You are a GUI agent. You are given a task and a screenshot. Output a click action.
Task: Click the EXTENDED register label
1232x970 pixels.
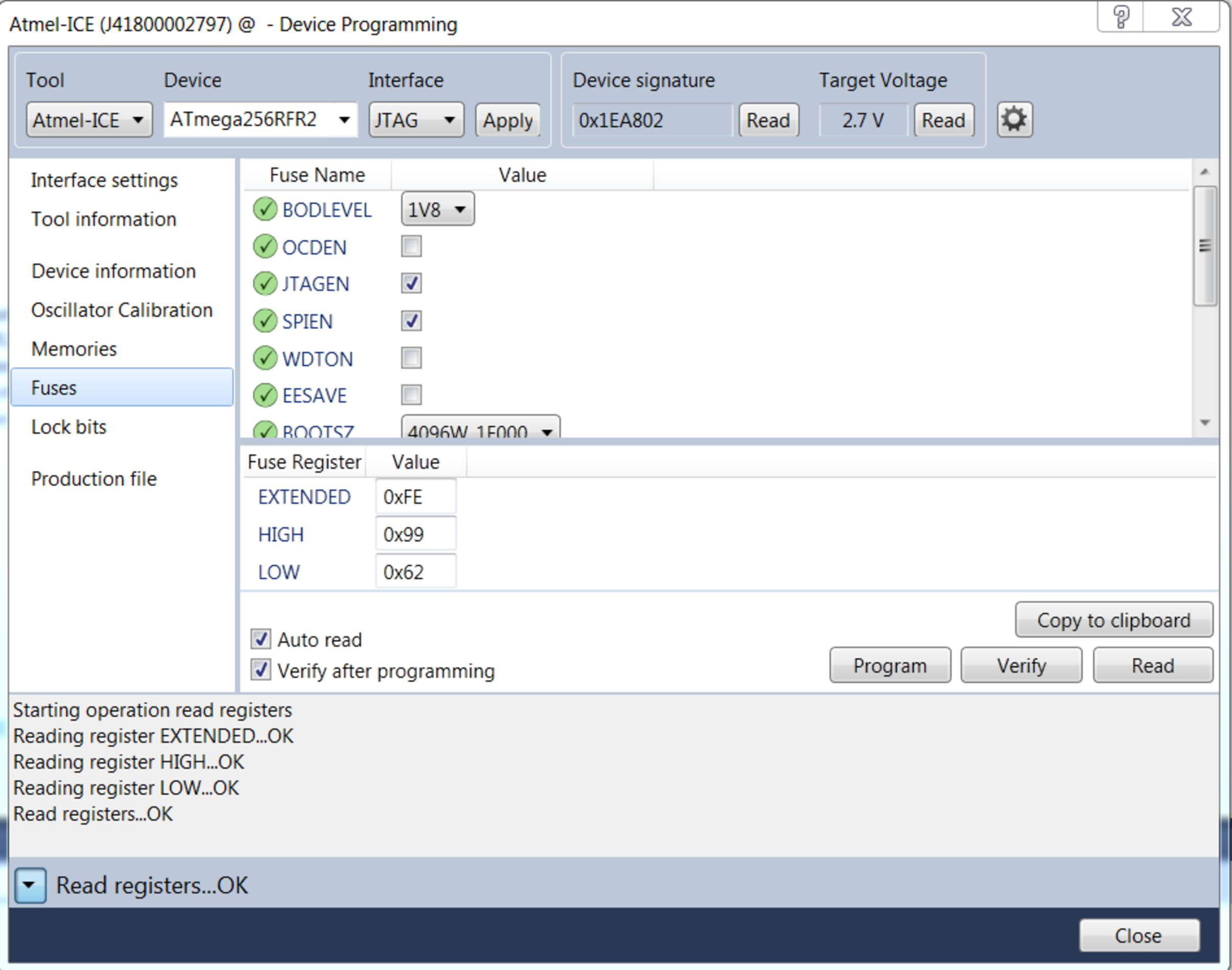(x=305, y=497)
